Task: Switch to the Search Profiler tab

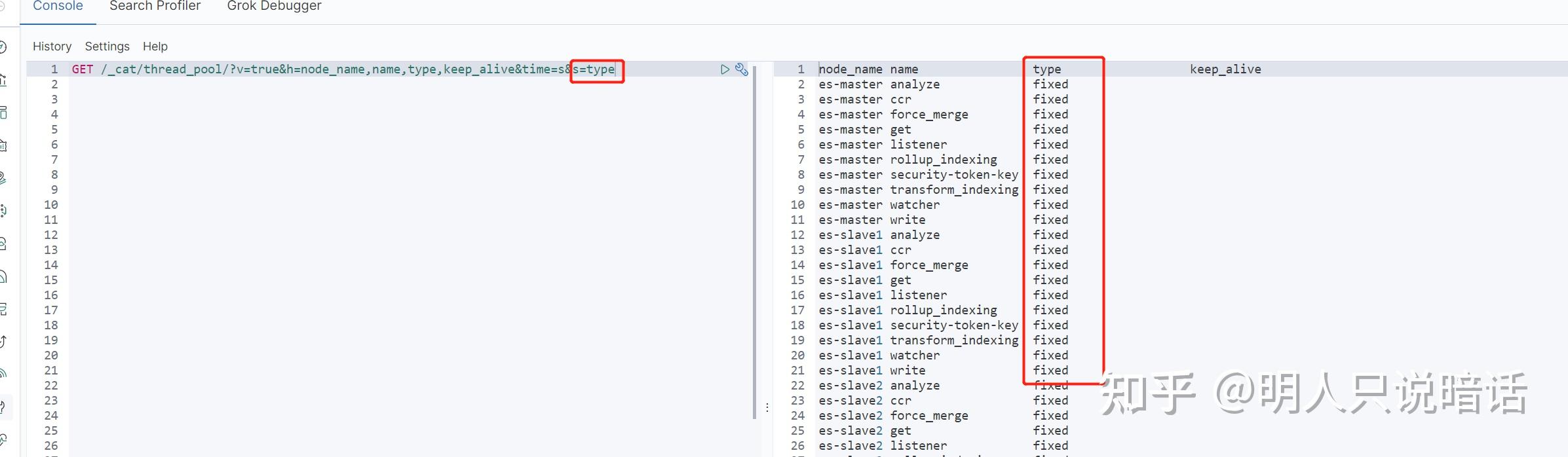Action: 155,7
